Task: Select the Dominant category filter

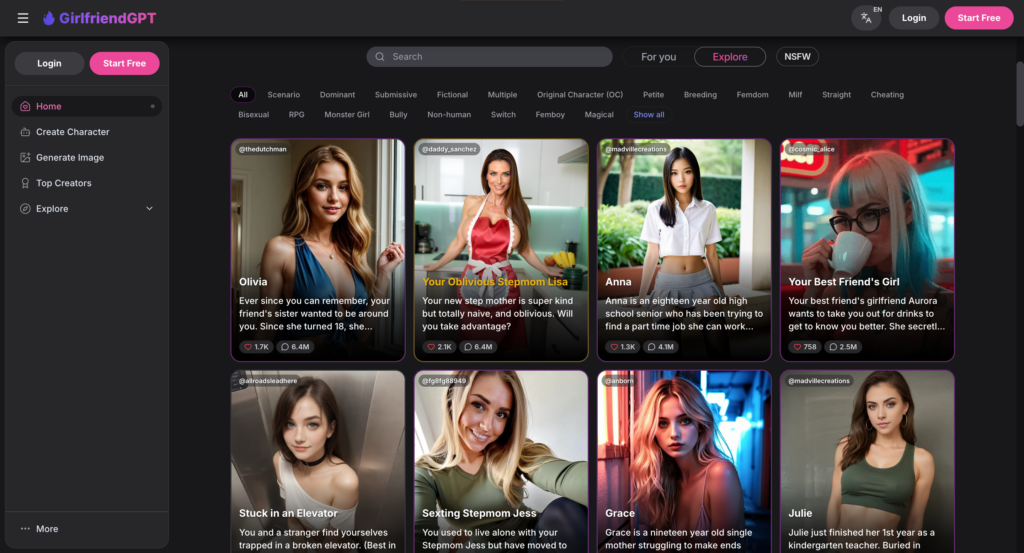Action: (337, 95)
